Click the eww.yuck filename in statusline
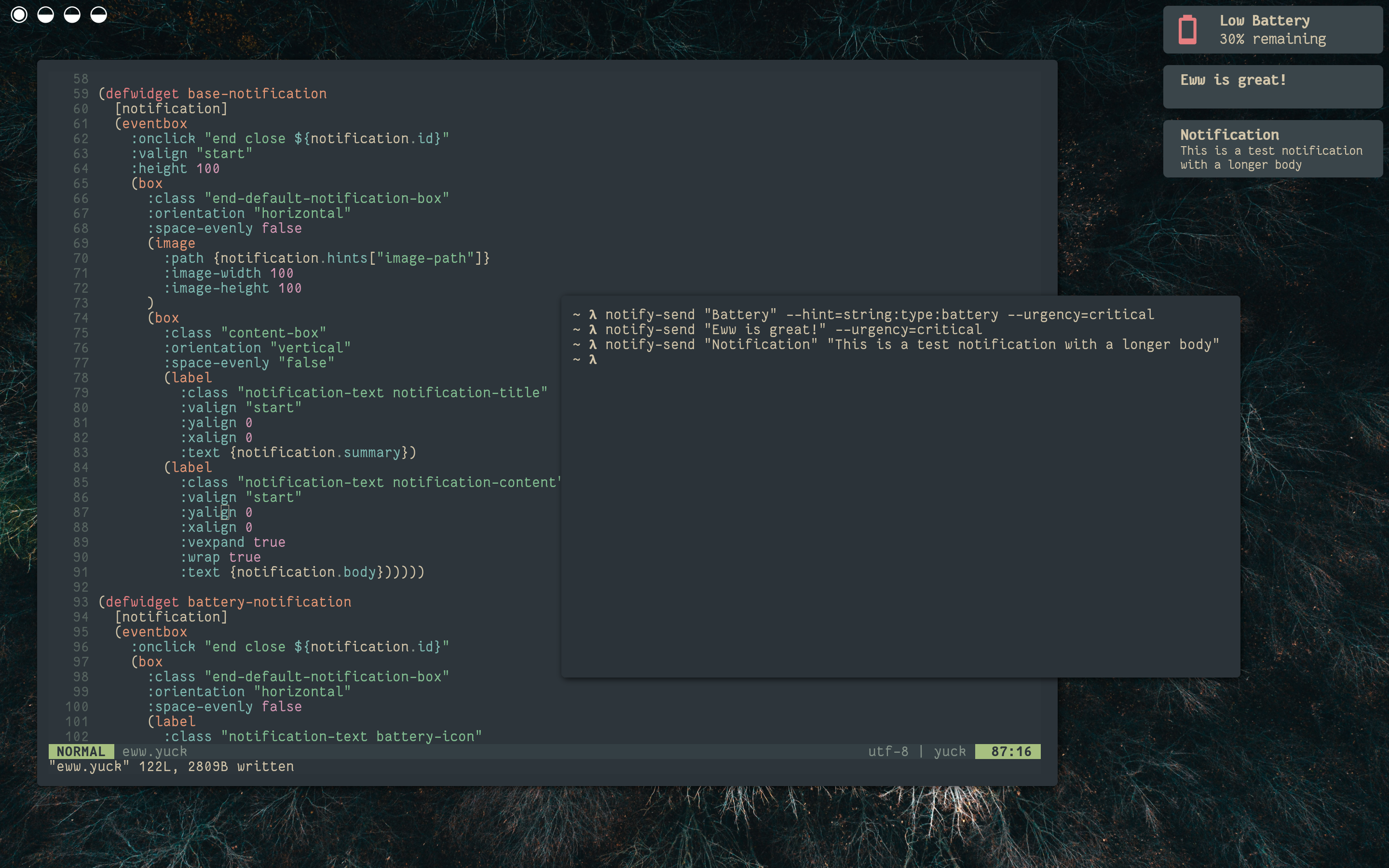 [x=154, y=751]
